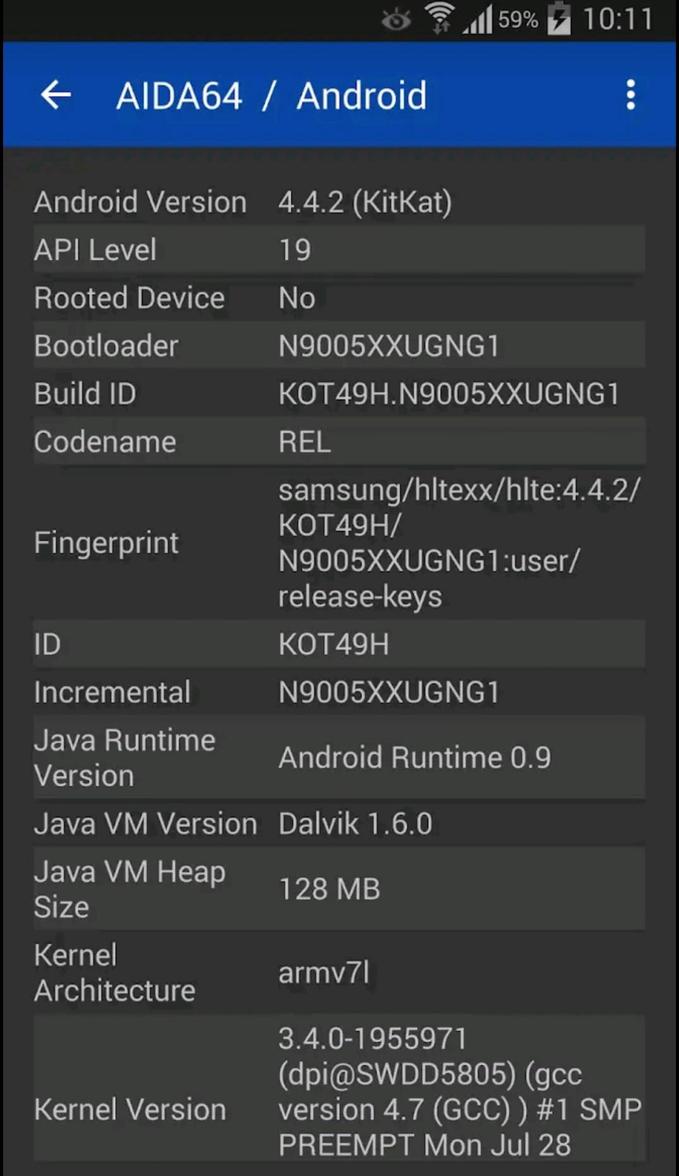Tap the Codename REL entry
The height and width of the screenshot is (1176, 679).
pyautogui.click(x=340, y=441)
